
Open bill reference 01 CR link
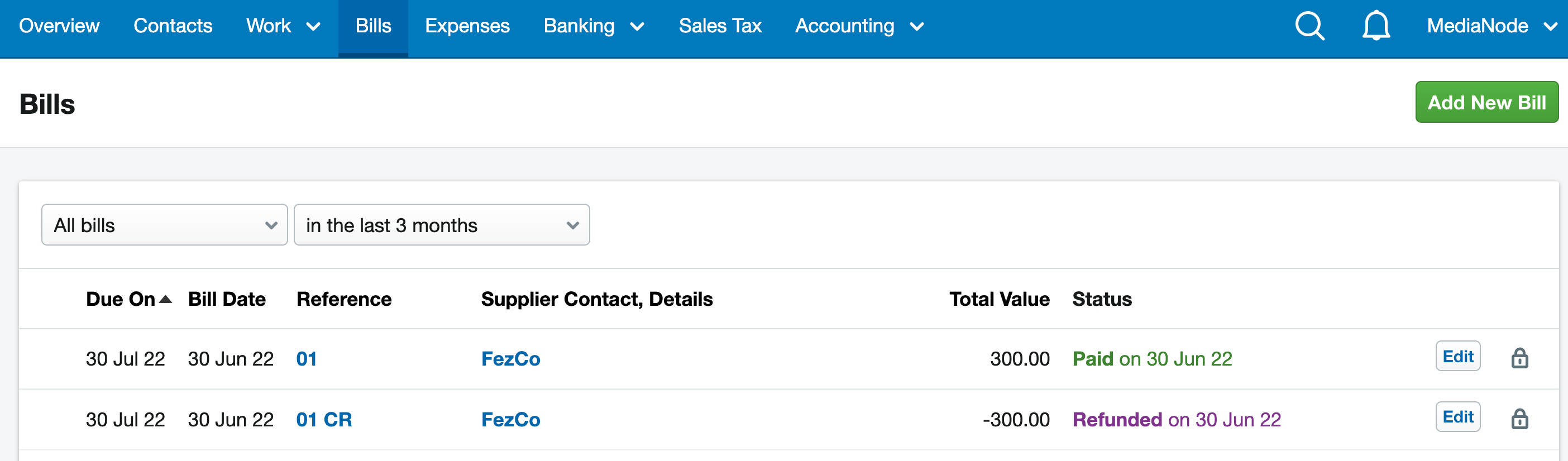coord(324,420)
